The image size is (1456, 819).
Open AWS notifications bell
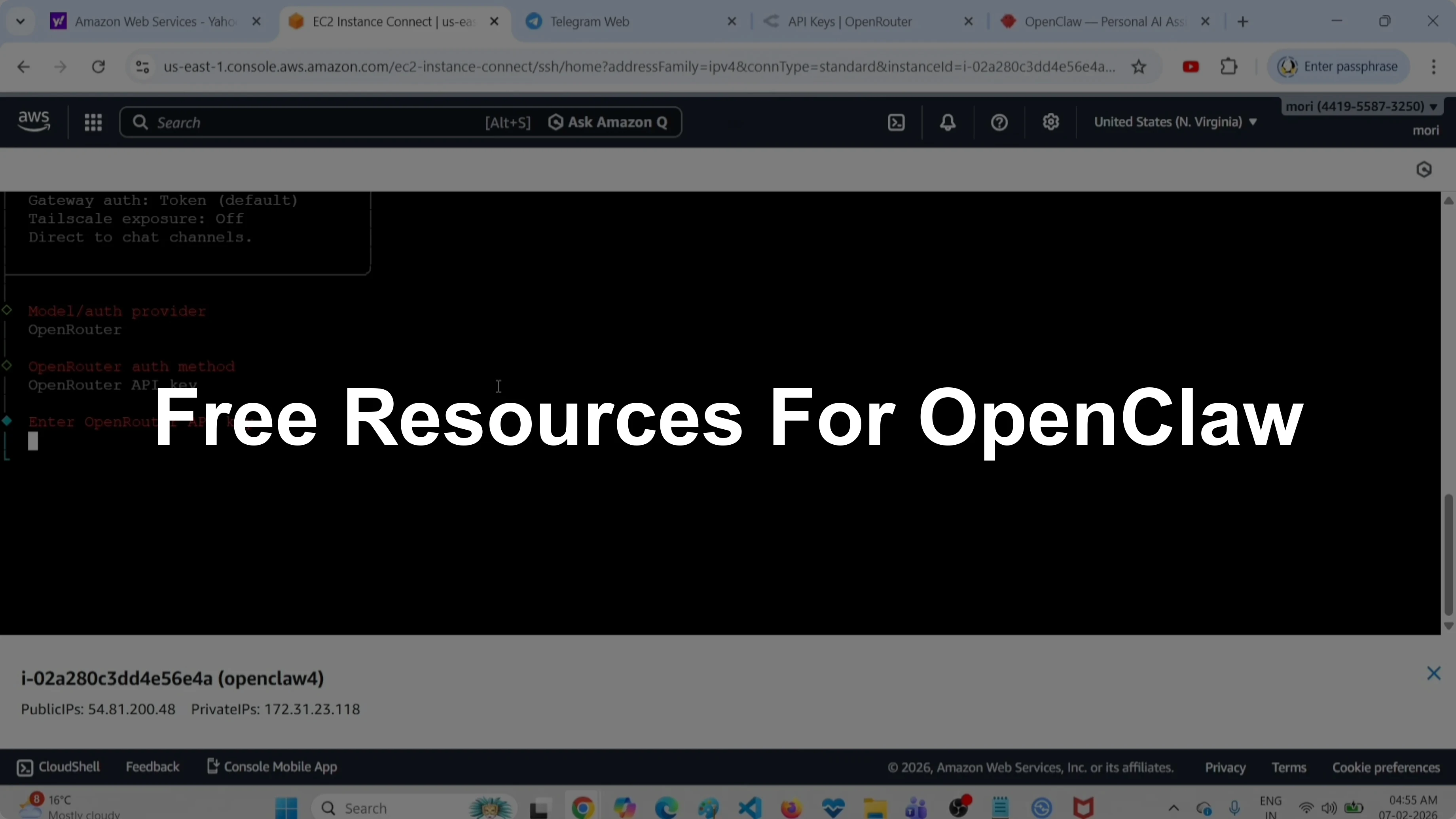(947, 121)
